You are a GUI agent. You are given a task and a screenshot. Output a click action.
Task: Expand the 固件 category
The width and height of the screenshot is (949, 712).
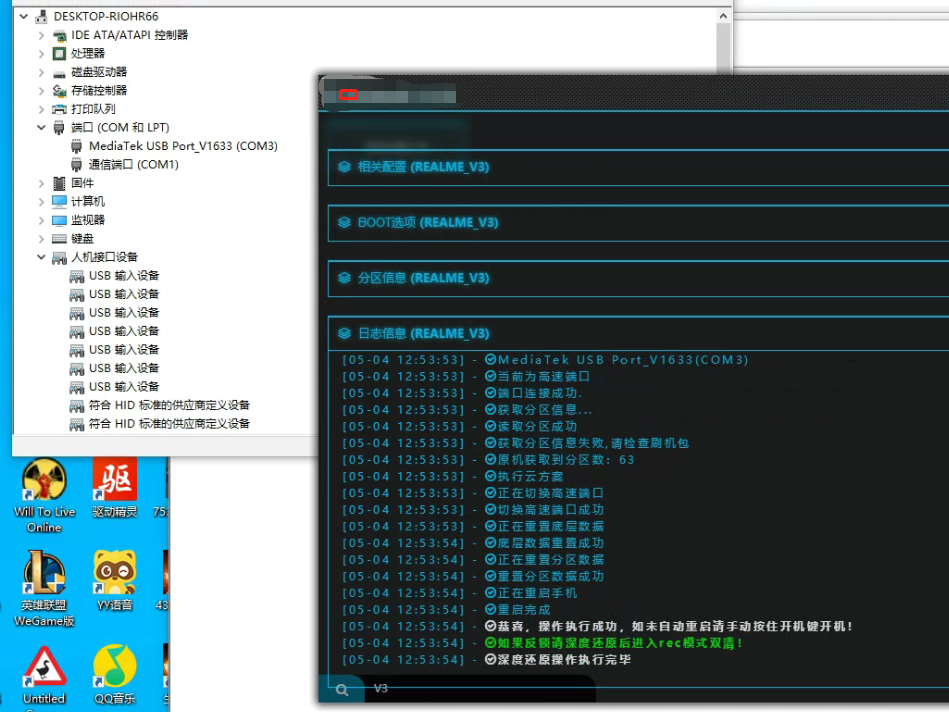[x=41, y=183]
